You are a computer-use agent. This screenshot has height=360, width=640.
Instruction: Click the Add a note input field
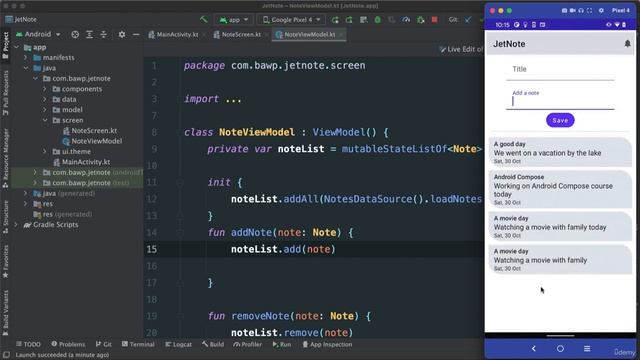[x=560, y=99]
